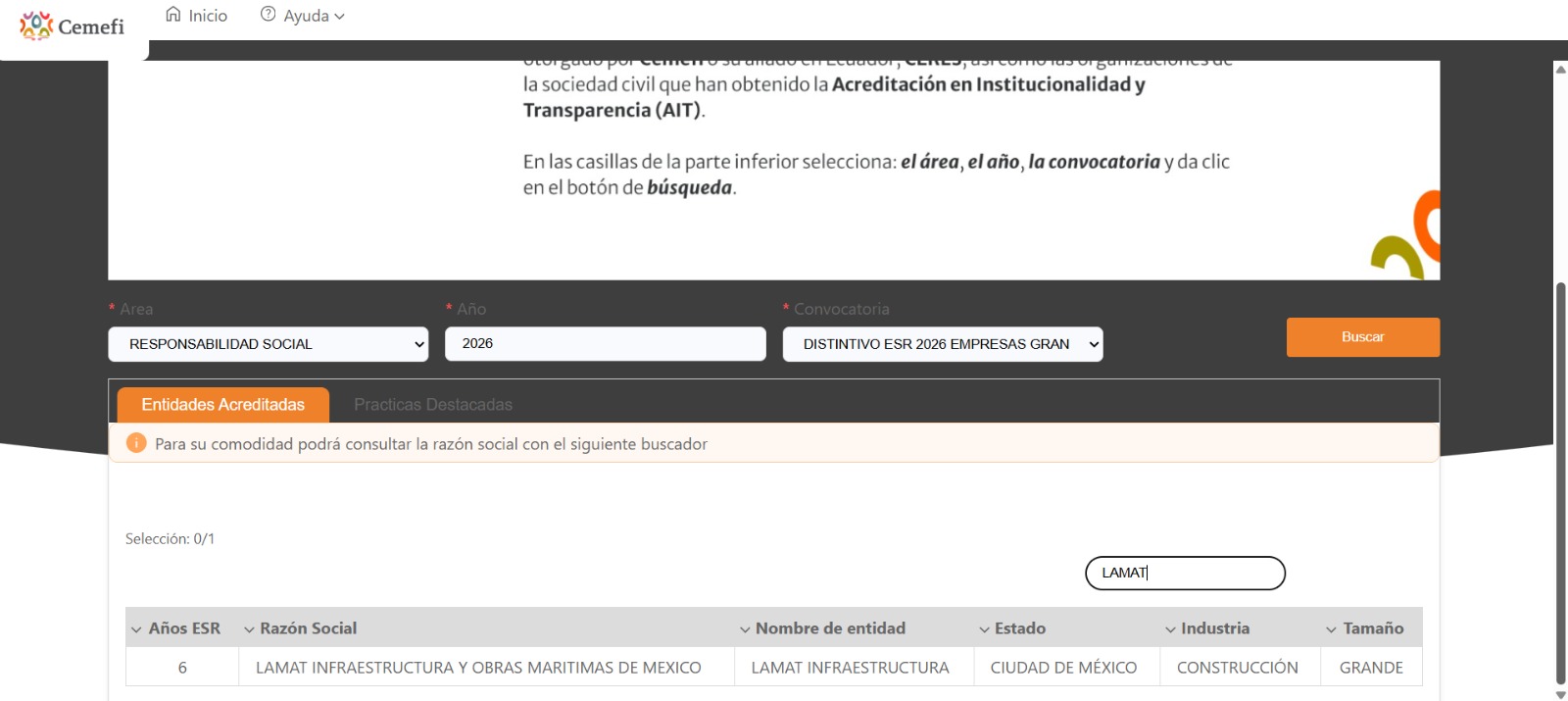Sort by Tamaño column chevron
This screenshot has height=701, width=1568.
1331,629
